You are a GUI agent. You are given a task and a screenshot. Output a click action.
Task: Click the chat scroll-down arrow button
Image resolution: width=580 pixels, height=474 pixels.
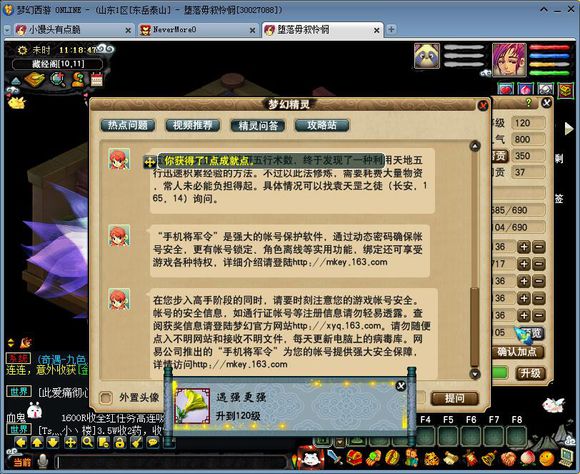[53, 442]
